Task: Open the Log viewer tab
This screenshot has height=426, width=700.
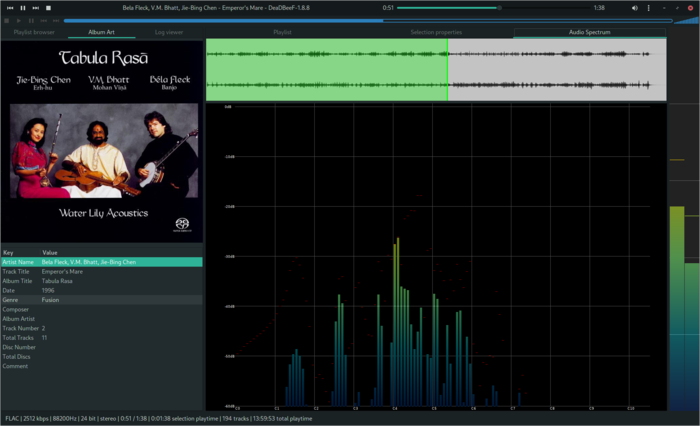Action: (169, 32)
